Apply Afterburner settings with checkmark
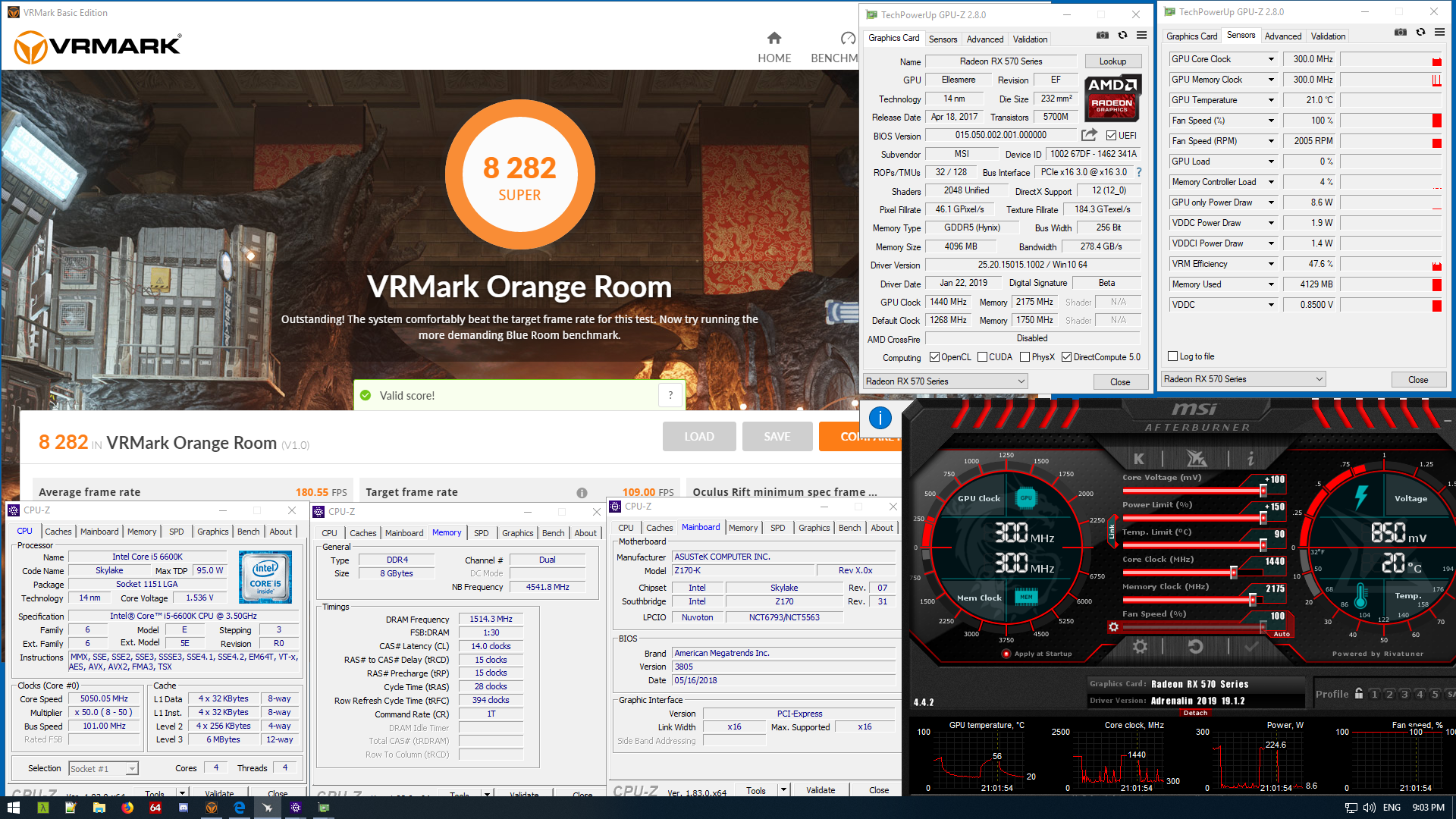The image size is (1456, 819). (1251, 646)
